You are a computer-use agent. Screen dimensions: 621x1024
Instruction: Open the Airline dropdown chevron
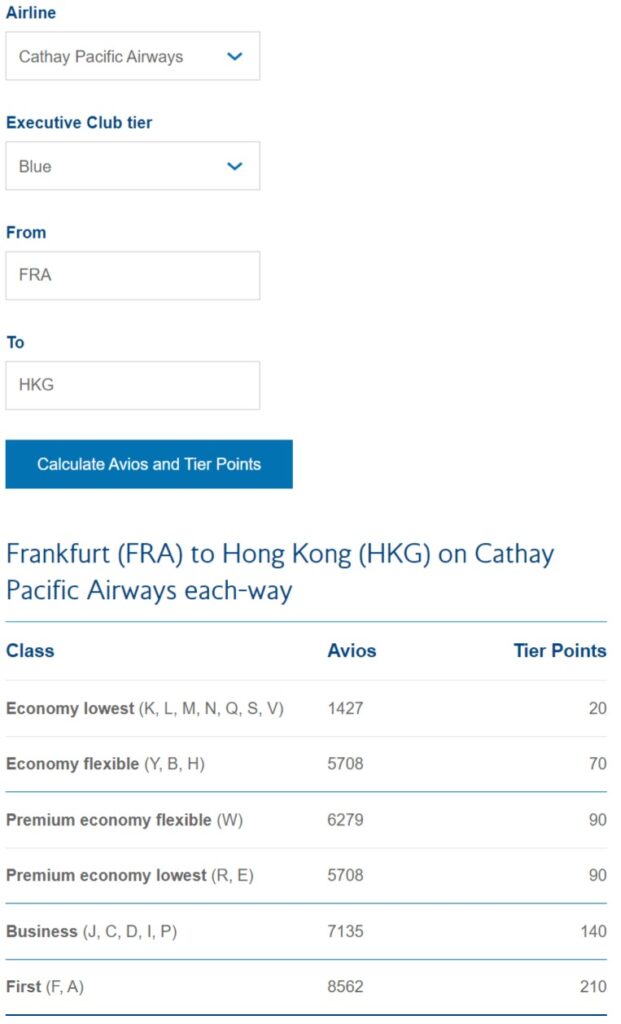tap(235, 57)
